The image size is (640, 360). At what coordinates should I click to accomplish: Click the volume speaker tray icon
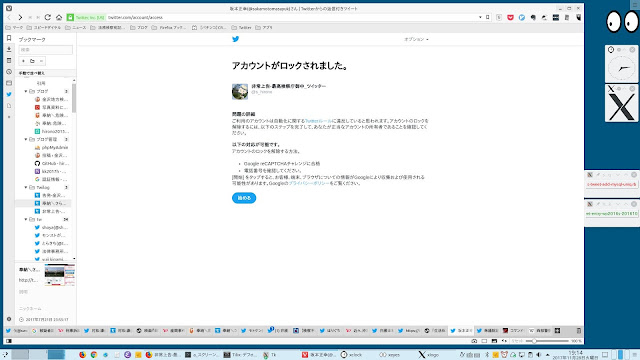tap(538, 355)
